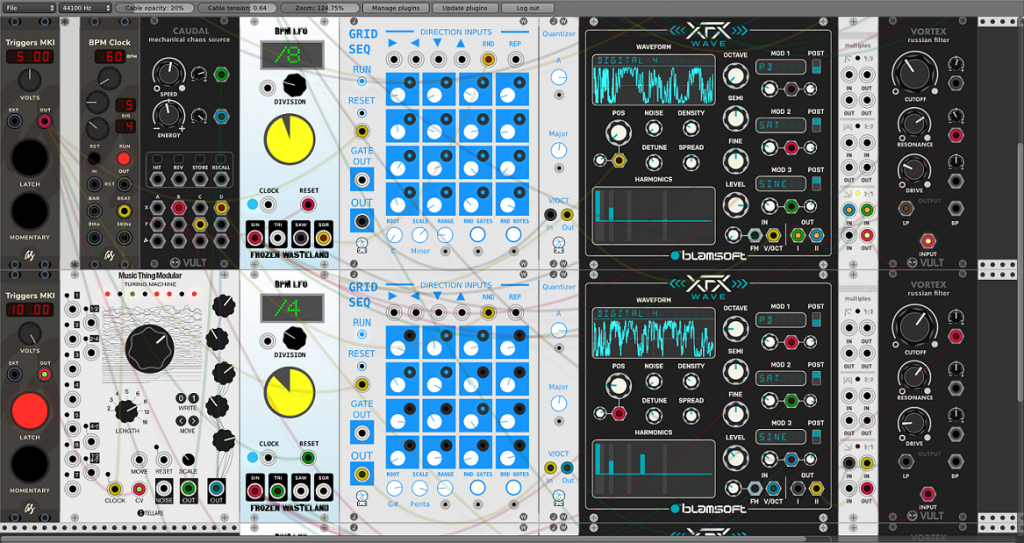1024x543 pixels.
Task: Open the MOD 3 SINE selector on the top-row XFX Wave
Action: [781, 183]
